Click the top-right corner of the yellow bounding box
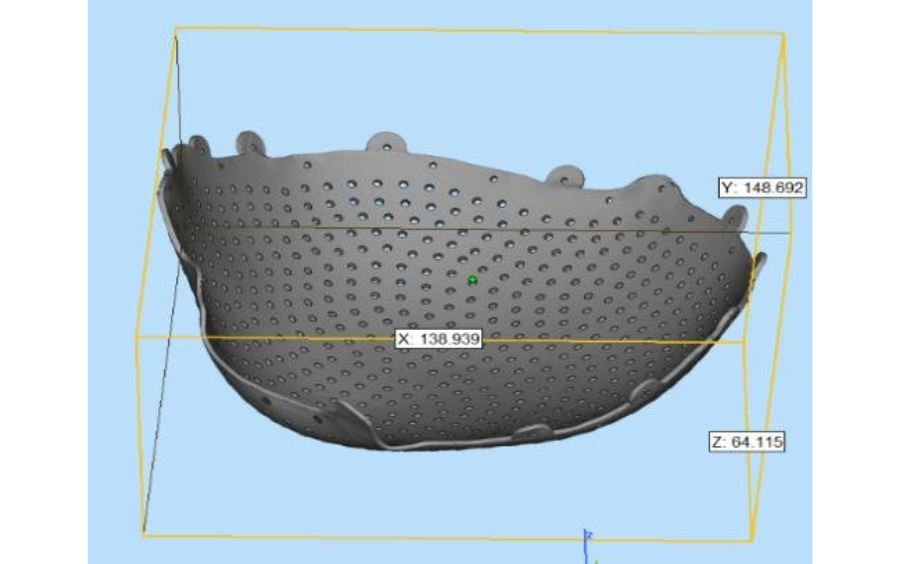This screenshot has width=900, height=564. click(x=782, y=34)
